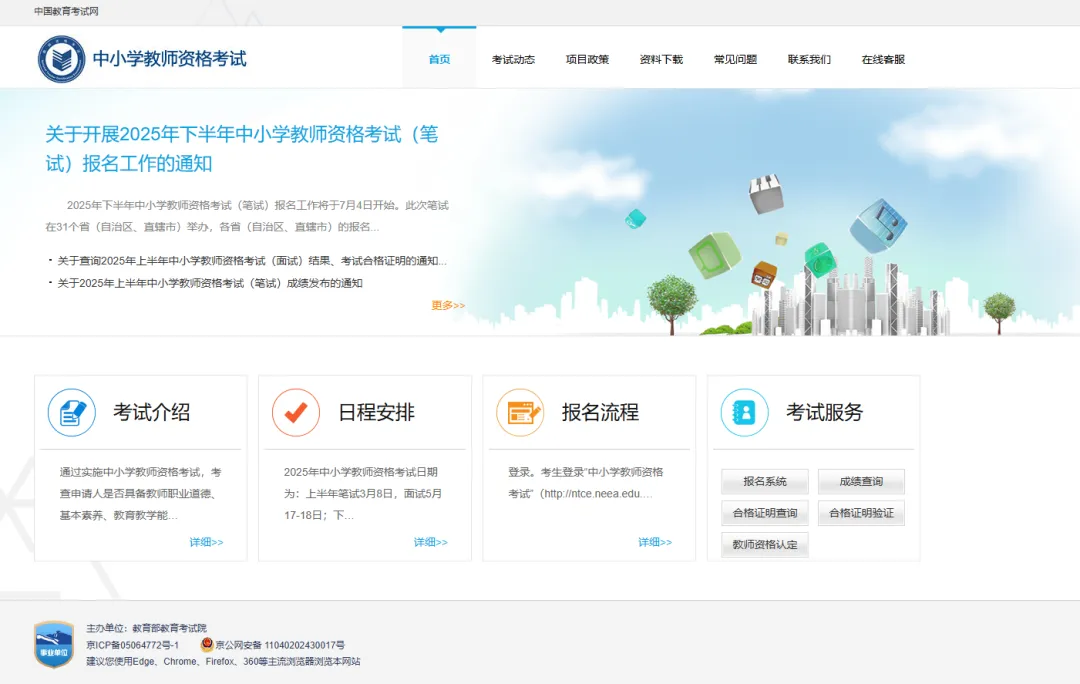Click the 事业单位 badge in the footer
This screenshot has width=1080, height=684.
(52, 642)
